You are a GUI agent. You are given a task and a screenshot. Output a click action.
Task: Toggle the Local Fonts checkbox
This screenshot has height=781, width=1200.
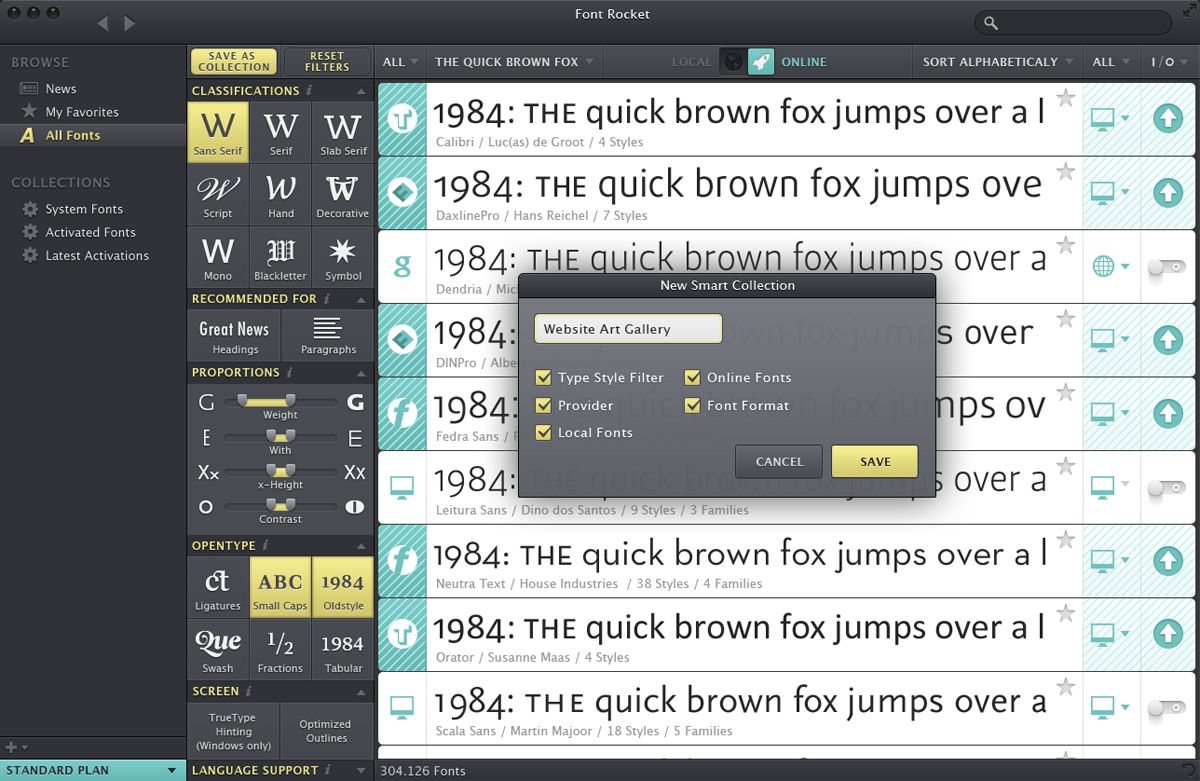pyautogui.click(x=544, y=433)
